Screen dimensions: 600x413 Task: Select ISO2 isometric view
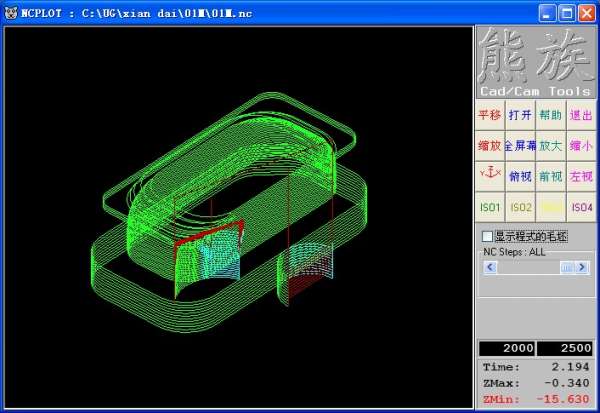pyautogui.click(x=520, y=207)
